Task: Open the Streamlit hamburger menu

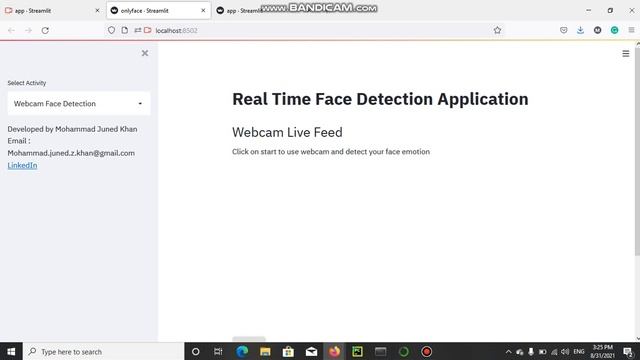Action: 626,53
